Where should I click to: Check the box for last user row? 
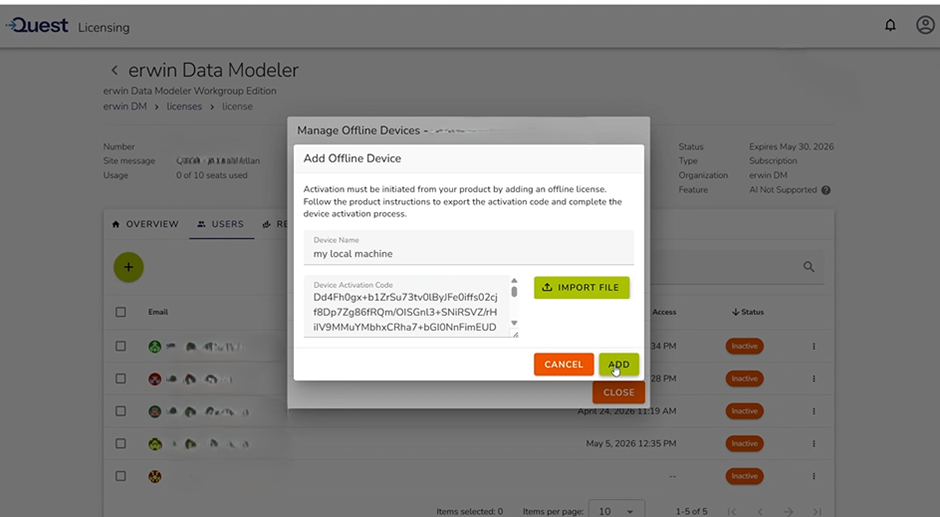pos(120,476)
